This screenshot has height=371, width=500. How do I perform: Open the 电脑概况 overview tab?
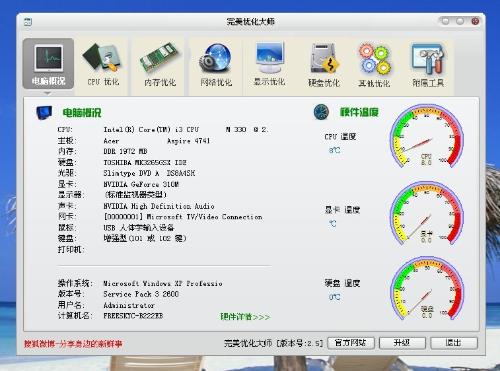48,64
